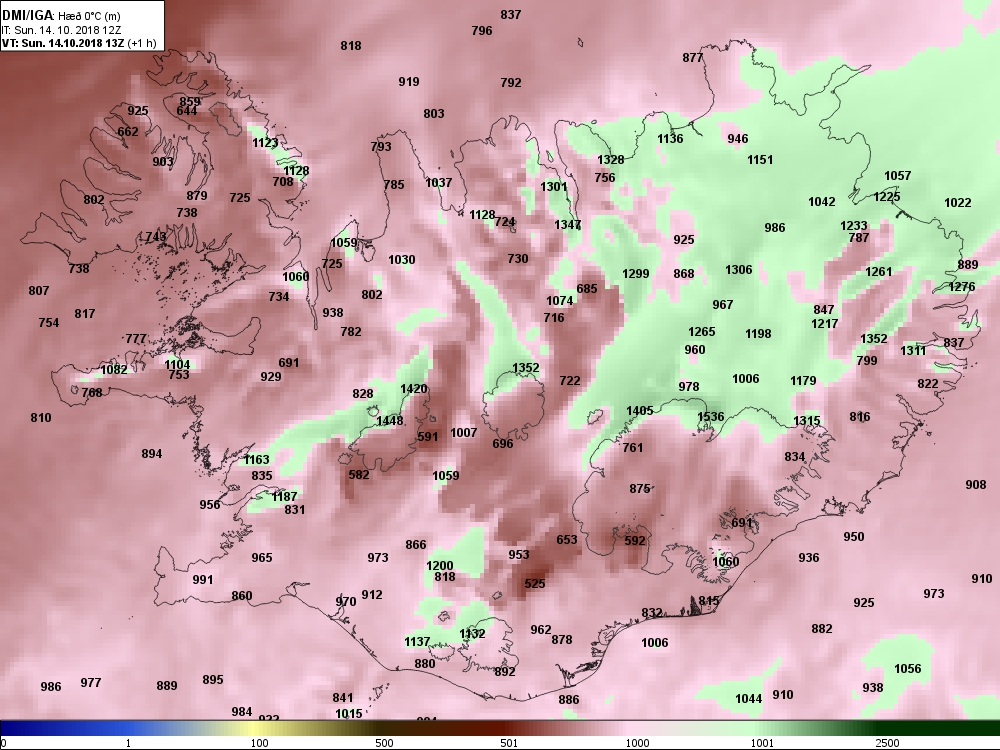Select the map value '1420'
Image resolution: width=1000 pixels, height=750 pixels.
pos(413,388)
